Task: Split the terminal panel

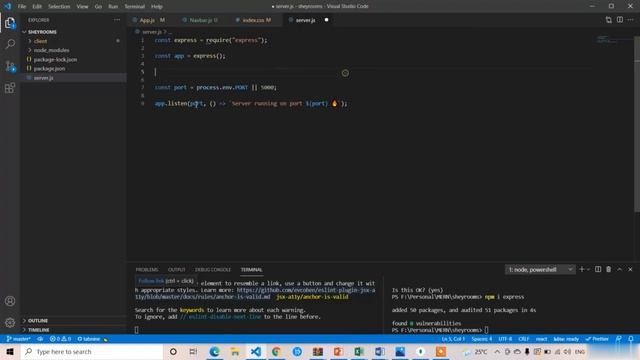Action: [598, 269]
